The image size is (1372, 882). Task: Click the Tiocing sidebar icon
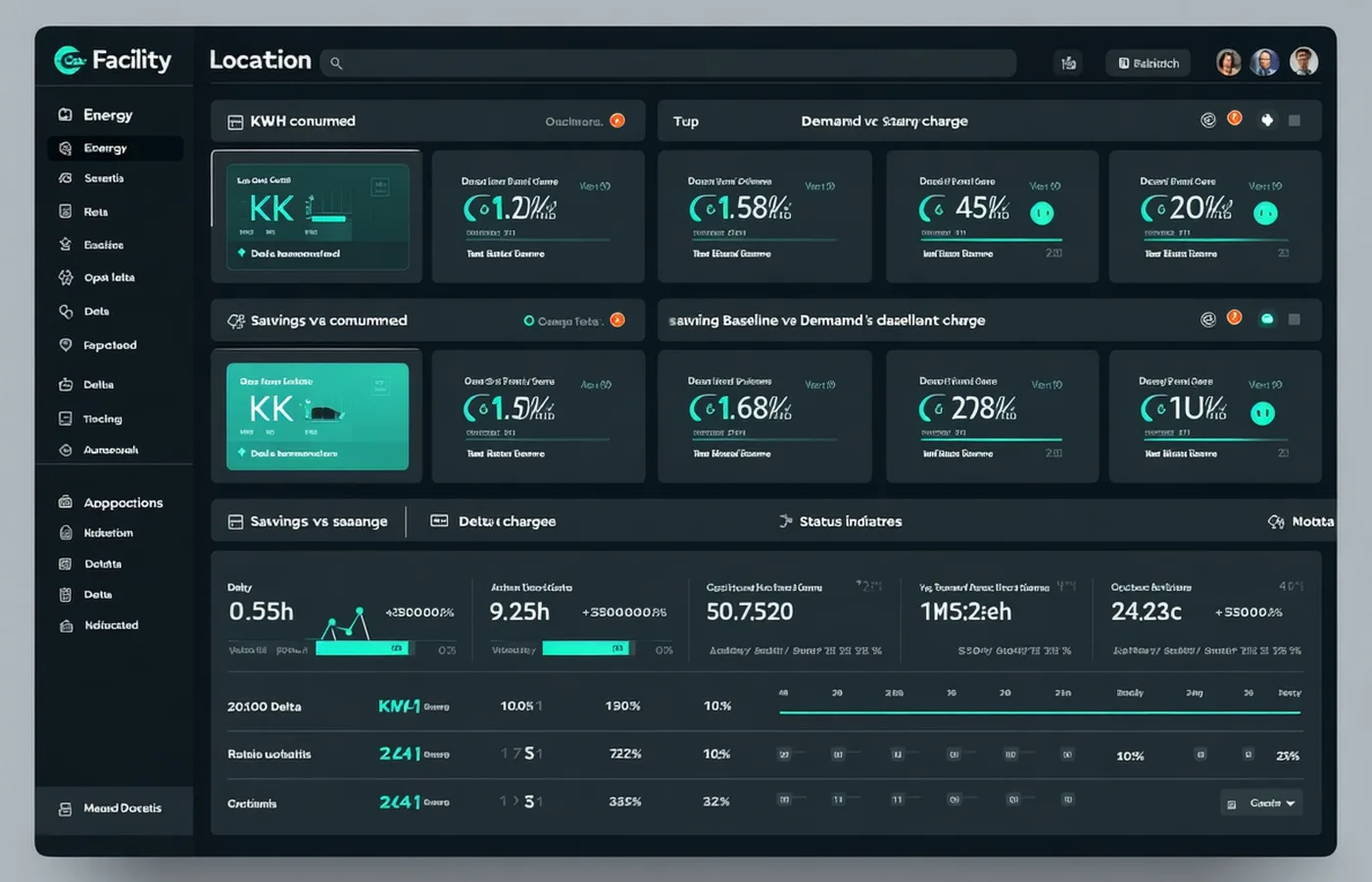point(66,418)
